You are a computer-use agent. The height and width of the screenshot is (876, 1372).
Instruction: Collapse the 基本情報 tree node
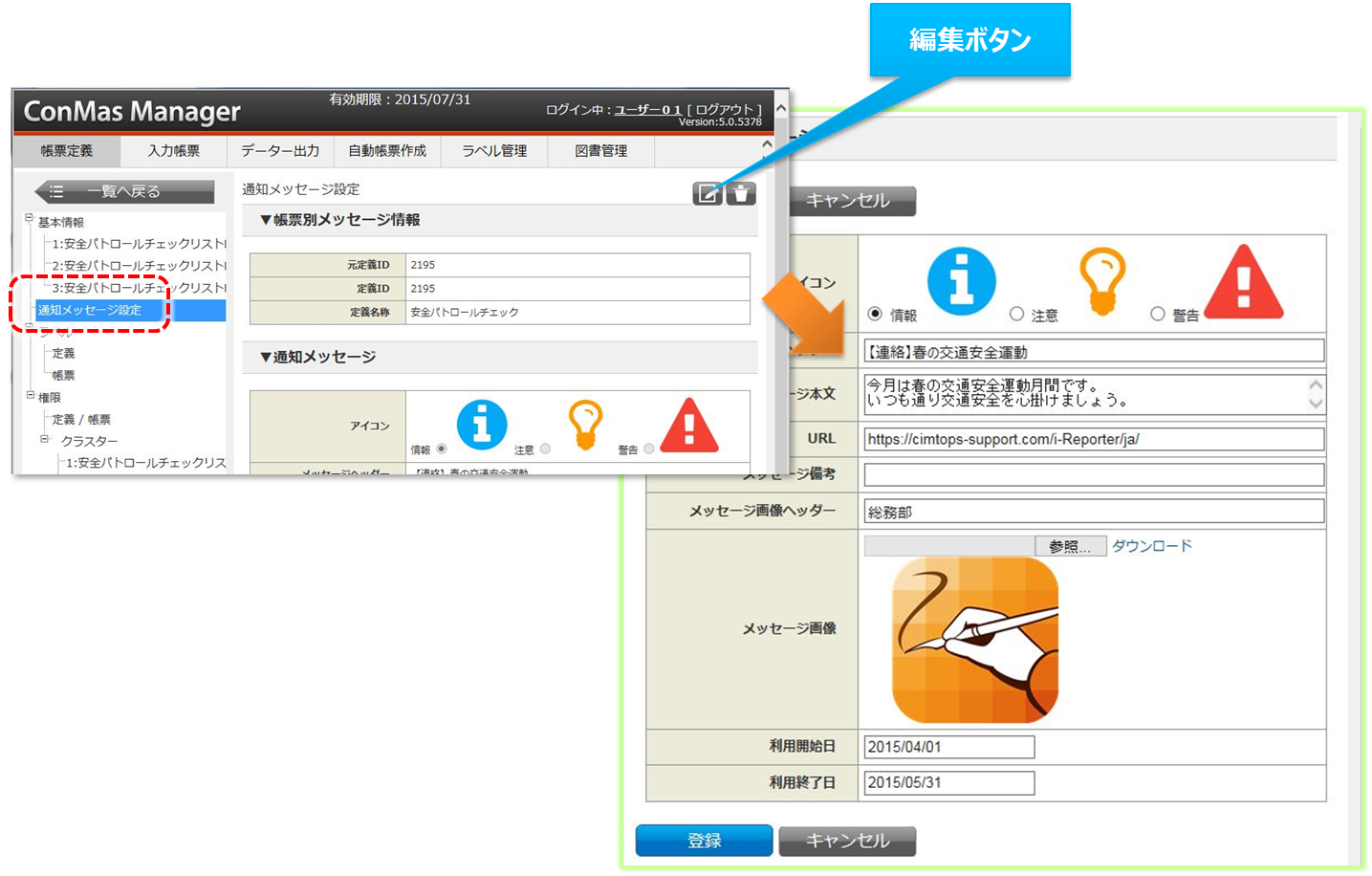pyautogui.click(x=30, y=219)
